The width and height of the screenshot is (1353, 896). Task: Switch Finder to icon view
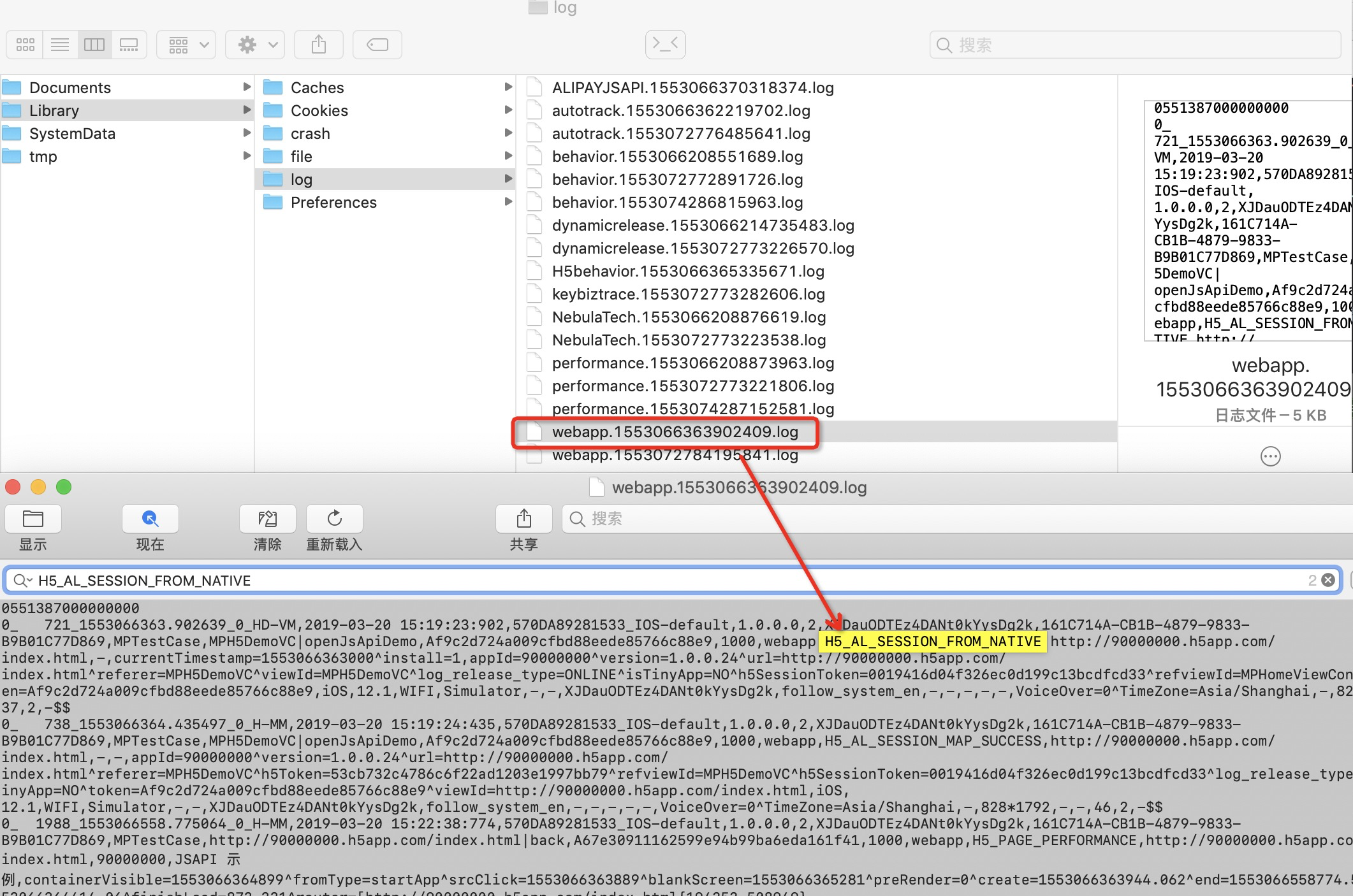(x=26, y=45)
